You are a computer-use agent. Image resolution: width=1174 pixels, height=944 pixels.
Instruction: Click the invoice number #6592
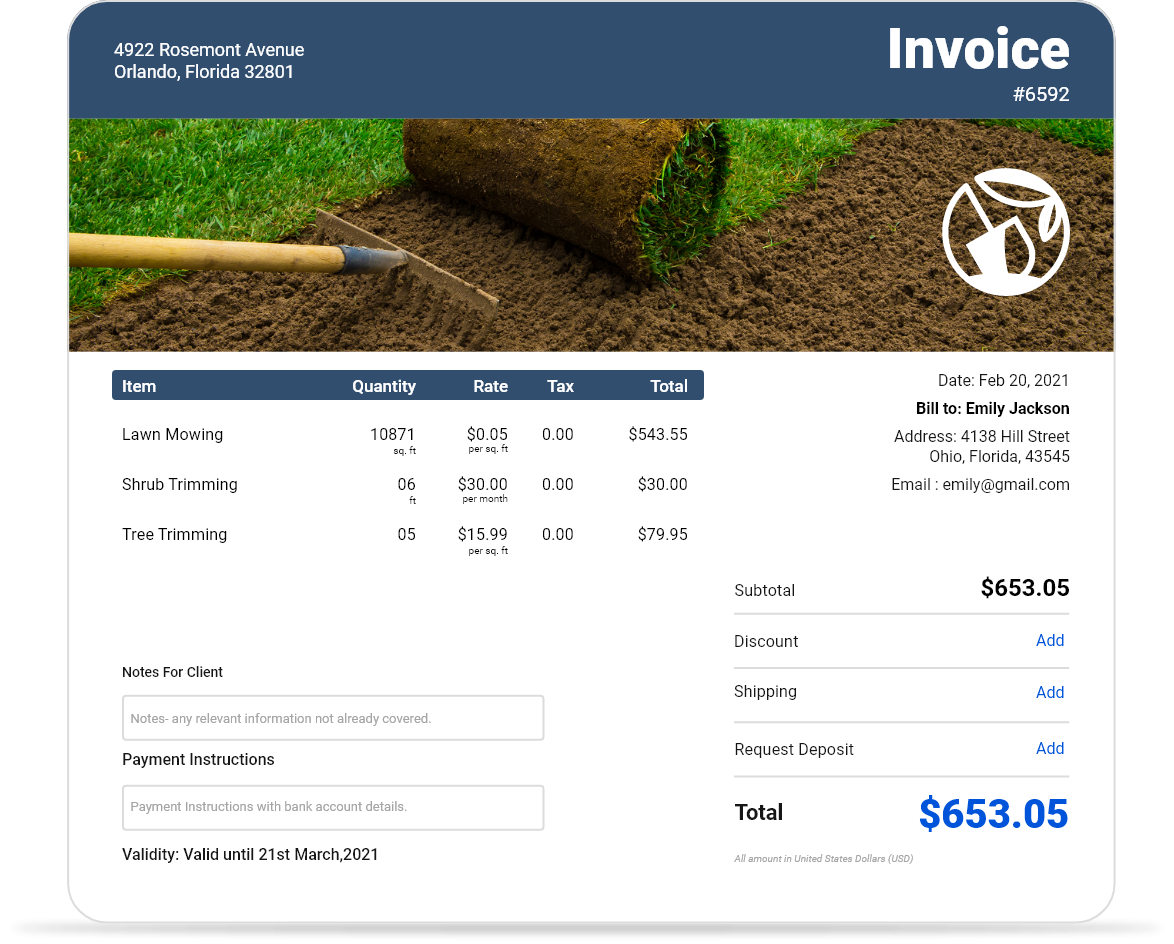coord(1041,94)
